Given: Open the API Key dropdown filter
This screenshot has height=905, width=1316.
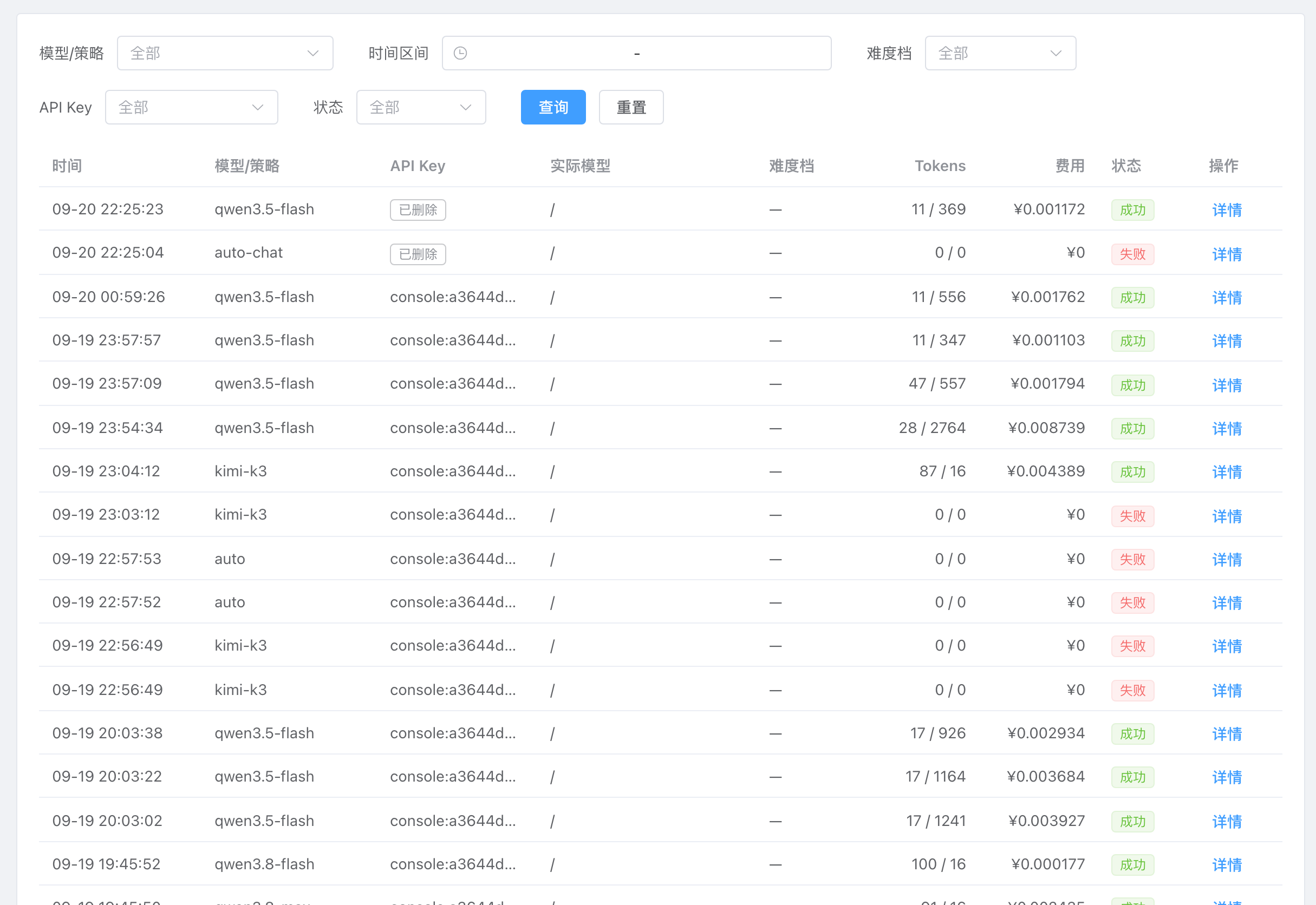Looking at the screenshot, I should 191,107.
